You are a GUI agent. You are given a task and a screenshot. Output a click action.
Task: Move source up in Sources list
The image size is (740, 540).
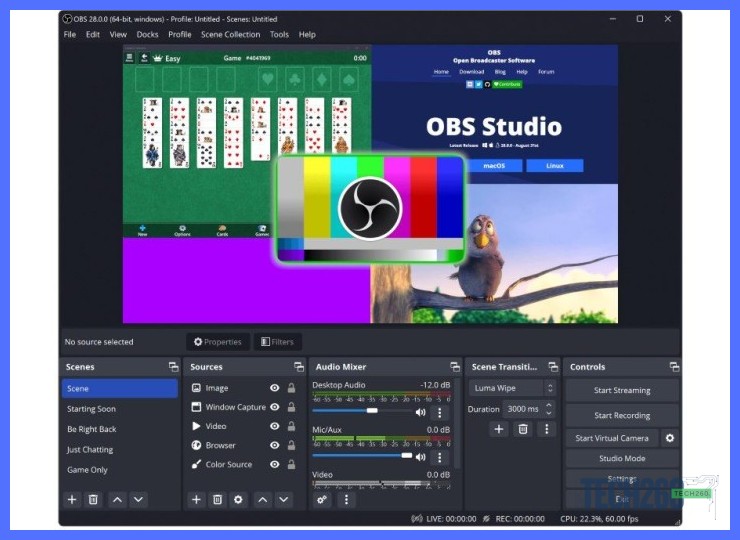pos(263,499)
